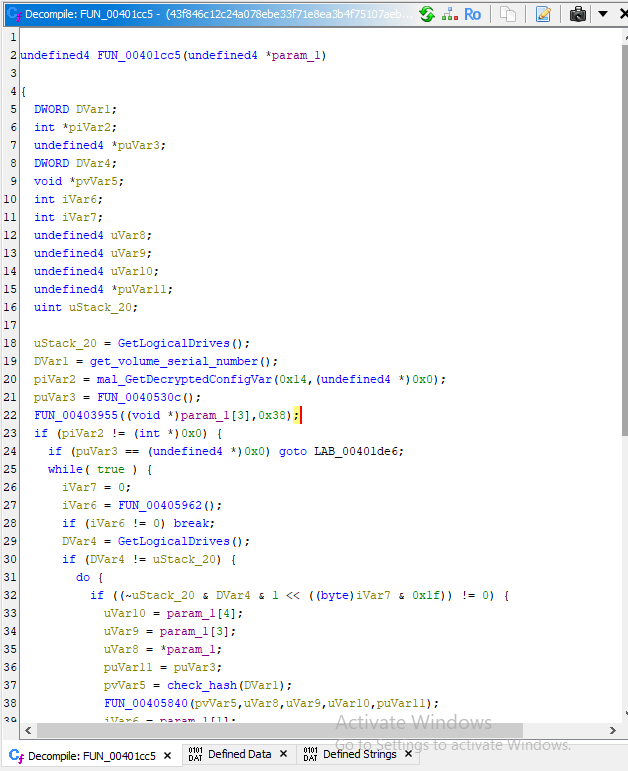Select get_volume_serial_number function call
This screenshot has height=771, width=628.
(x=174, y=361)
